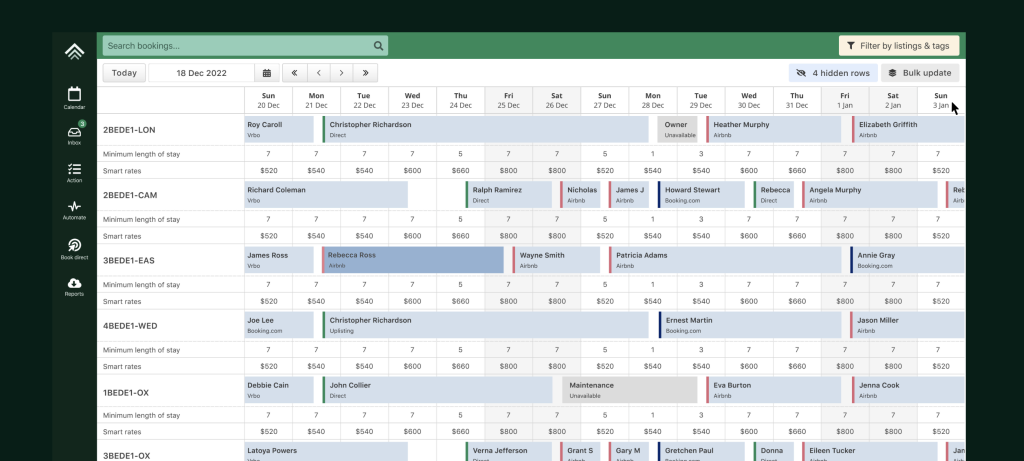Jump forward with double-right chevron button

pos(366,73)
